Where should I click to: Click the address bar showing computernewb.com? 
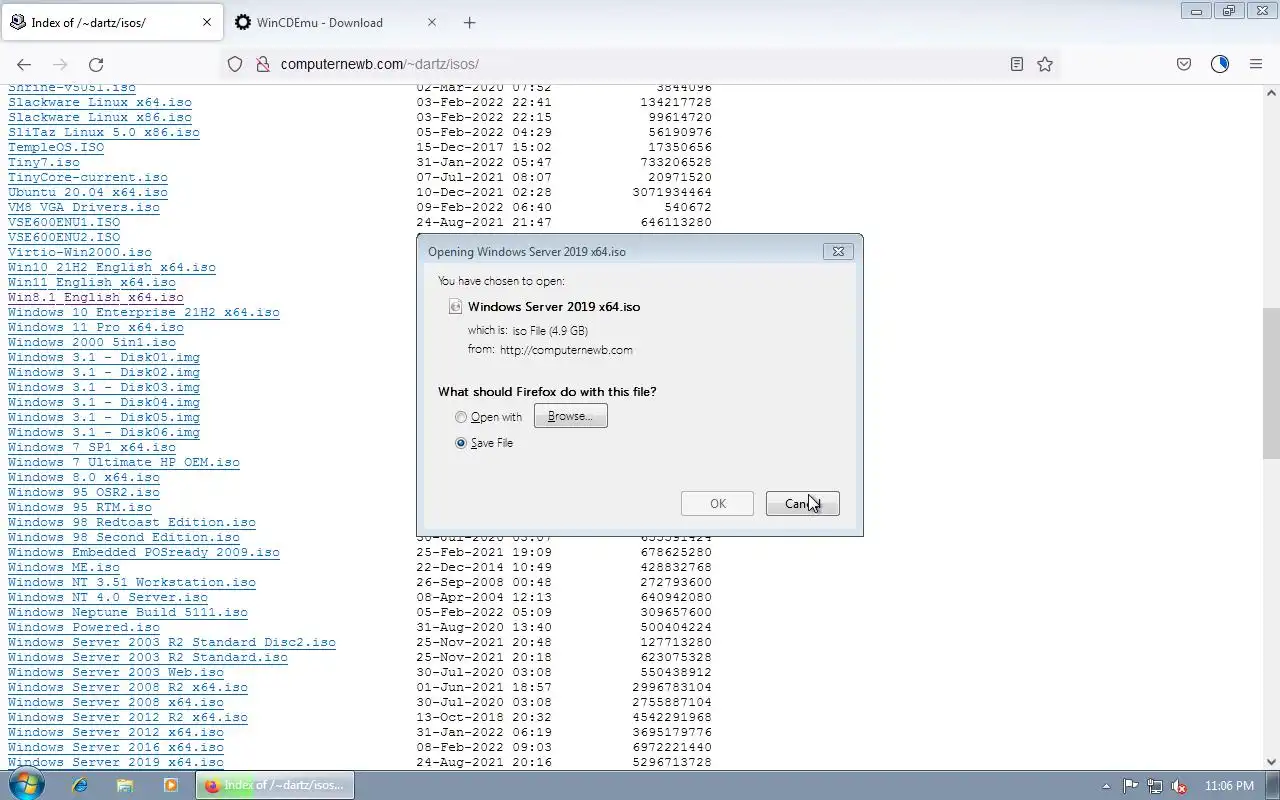tap(640, 64)
